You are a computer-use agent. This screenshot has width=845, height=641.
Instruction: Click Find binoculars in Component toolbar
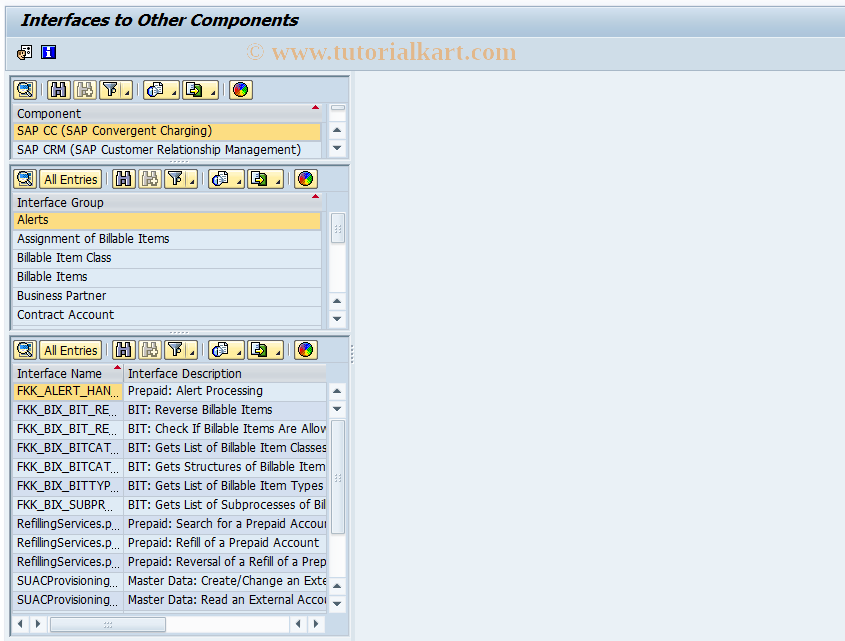58,89
